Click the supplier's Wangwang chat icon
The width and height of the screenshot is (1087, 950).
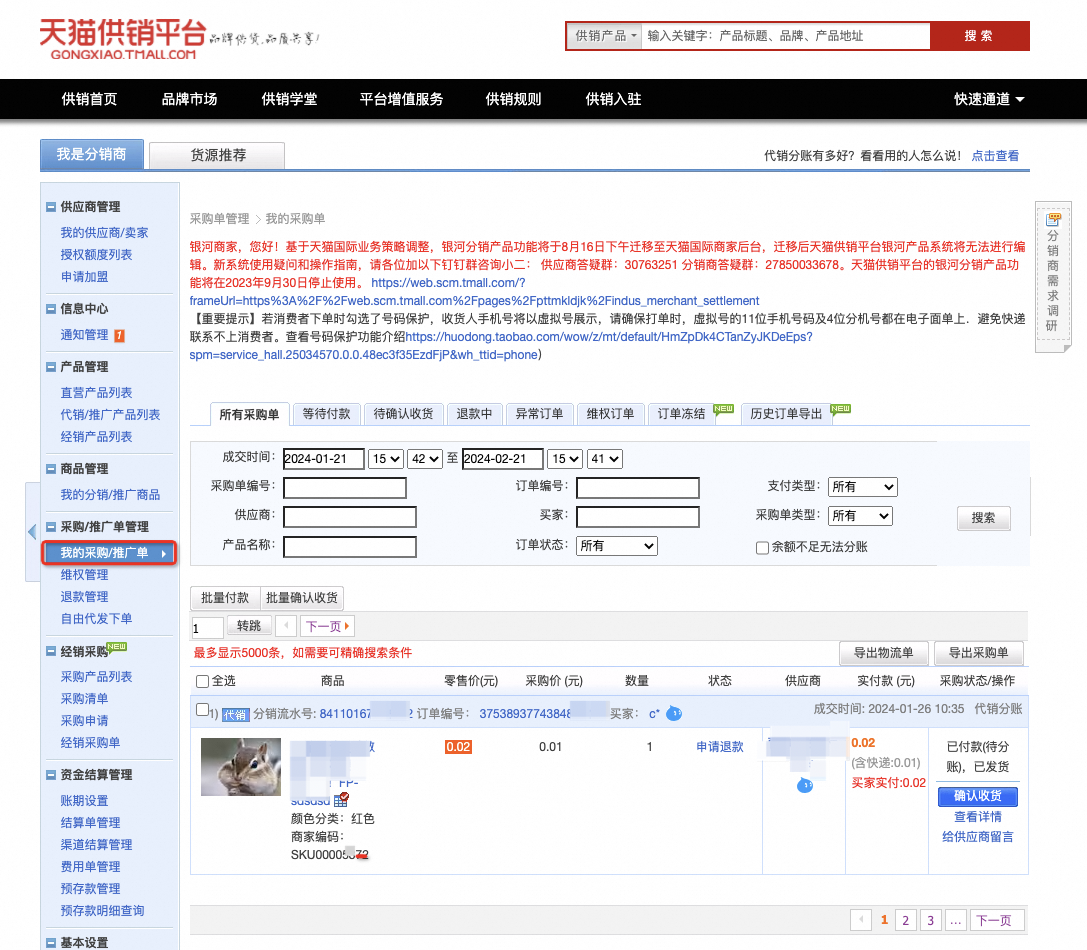click(804, 785)
